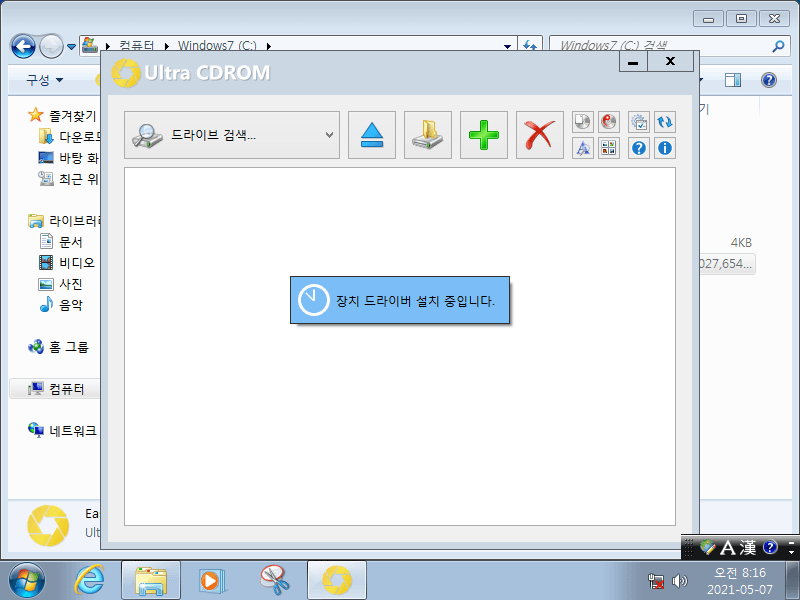Viewport: 800px width, 600px height.
Task: Click the Explorer forward arrow button
Action: [51, 46]
